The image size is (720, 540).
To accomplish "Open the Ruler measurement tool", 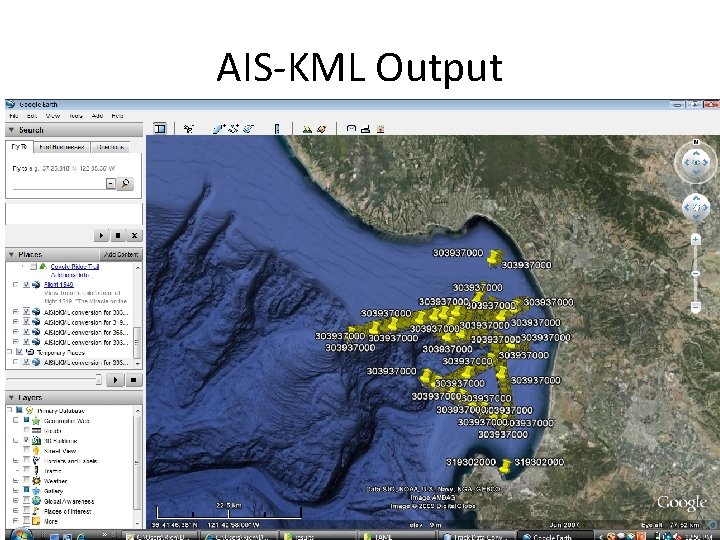I will pos(277,129).
